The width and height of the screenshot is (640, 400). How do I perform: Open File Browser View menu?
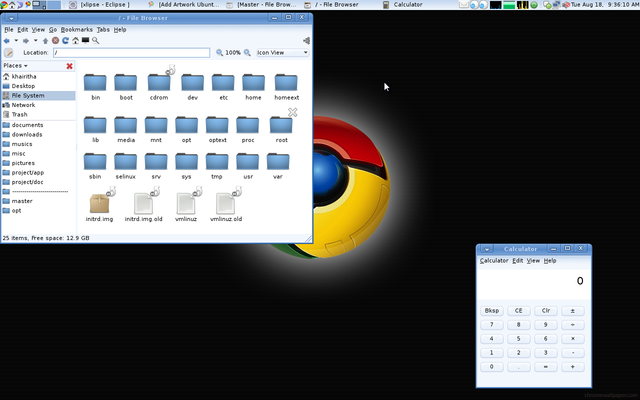[38, 30]
